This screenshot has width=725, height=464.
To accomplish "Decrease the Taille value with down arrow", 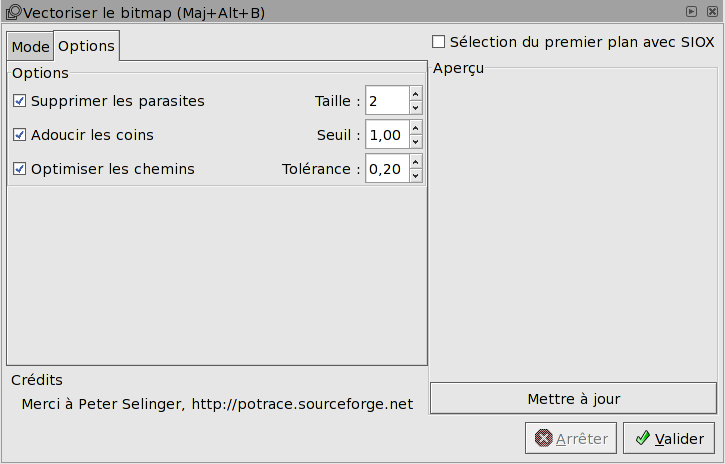I will point(416,108).
